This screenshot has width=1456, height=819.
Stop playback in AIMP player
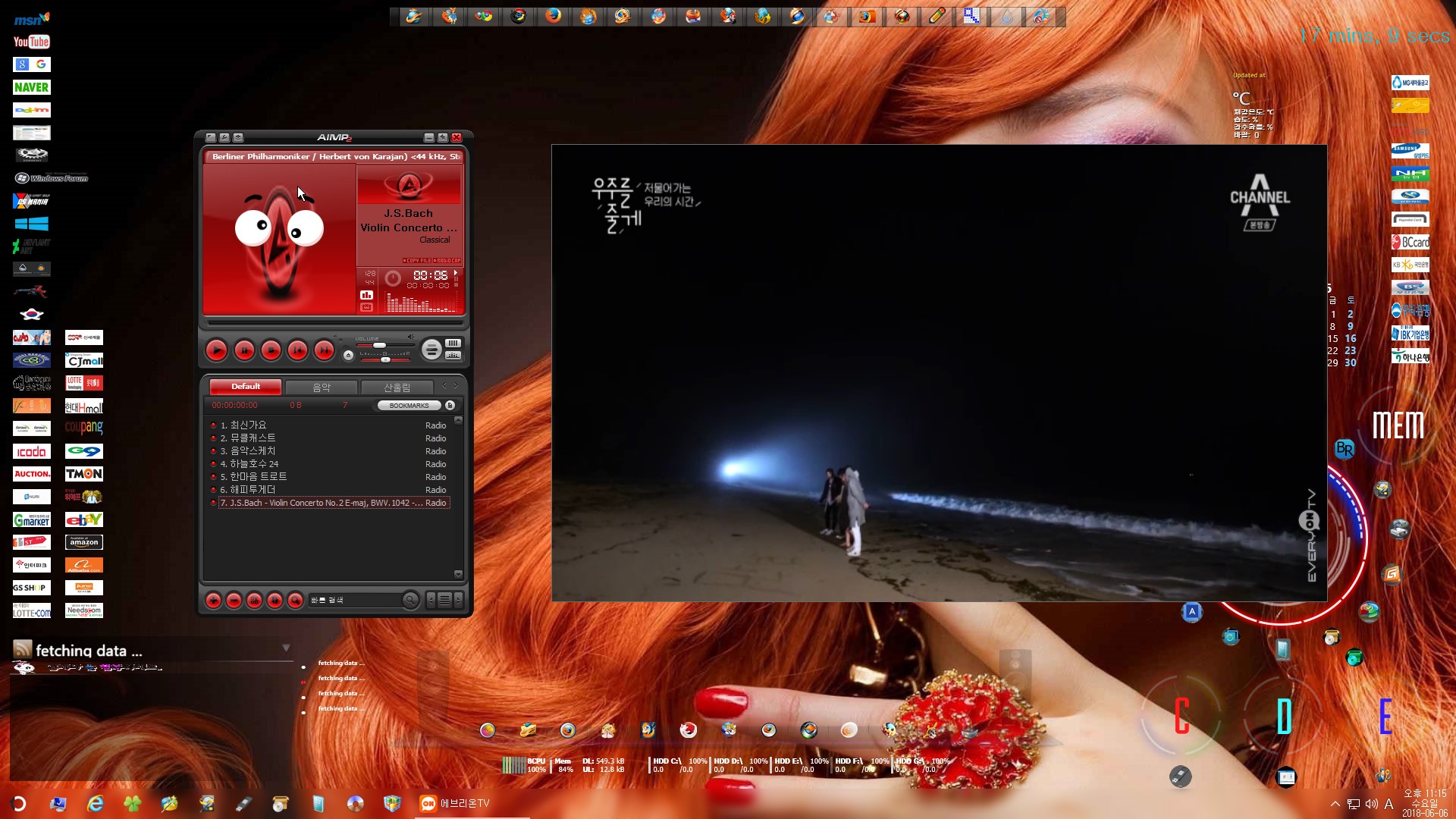pos(271,350)
